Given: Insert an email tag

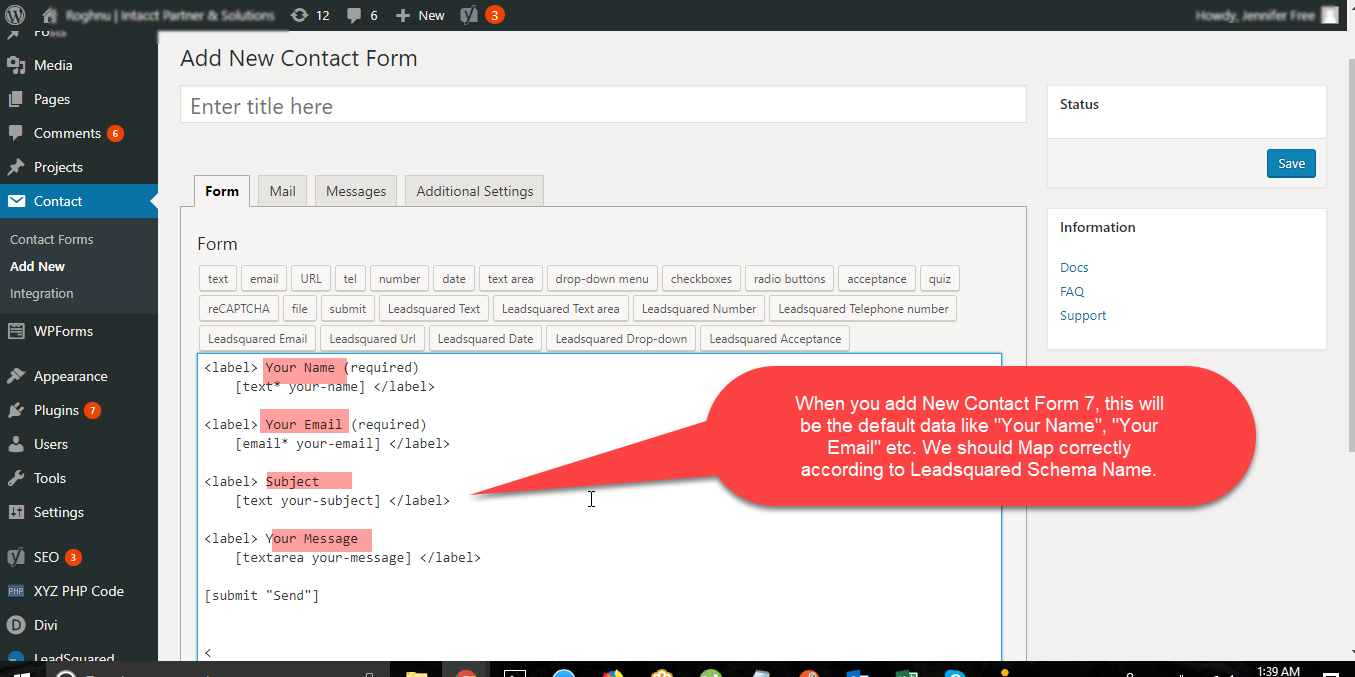Looking at the screenshot, I should pos(264,279).
